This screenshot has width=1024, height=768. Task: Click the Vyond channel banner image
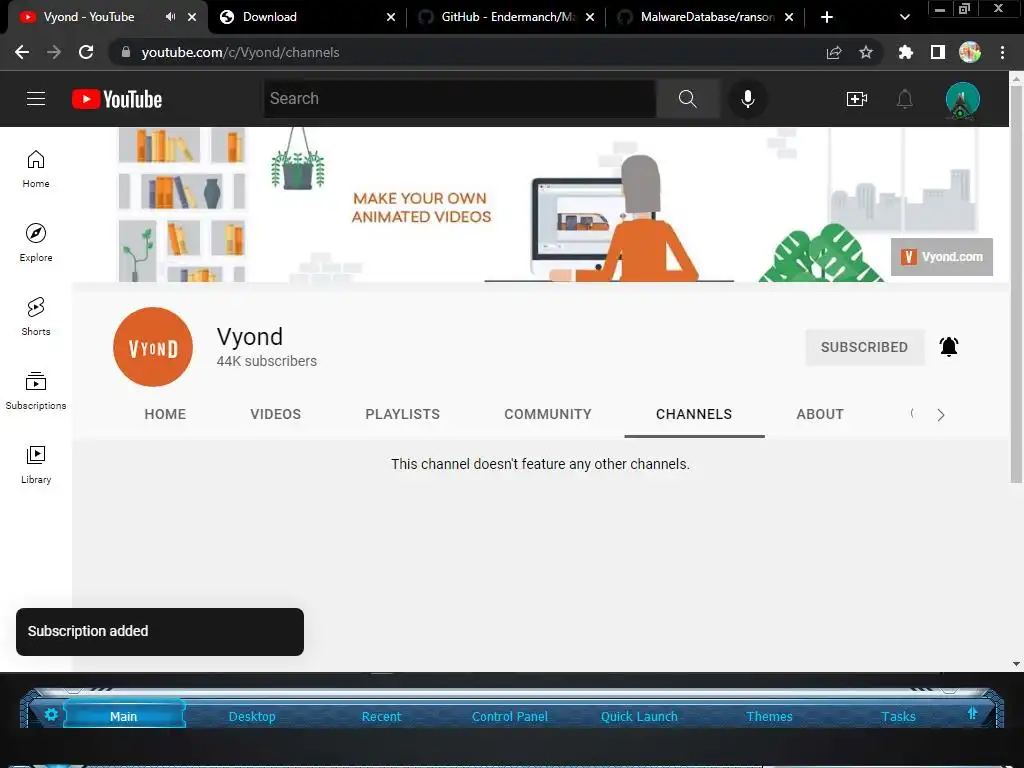click(541, 204)
